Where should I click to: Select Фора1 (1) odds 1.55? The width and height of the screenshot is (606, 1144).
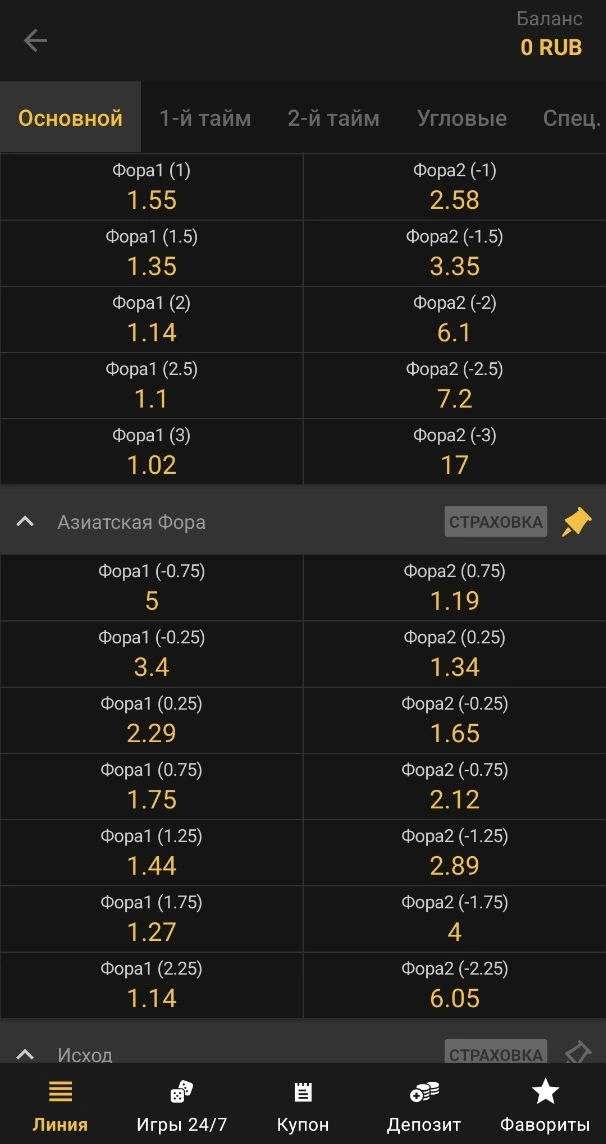pyautogui.click(x=151, y=187)
